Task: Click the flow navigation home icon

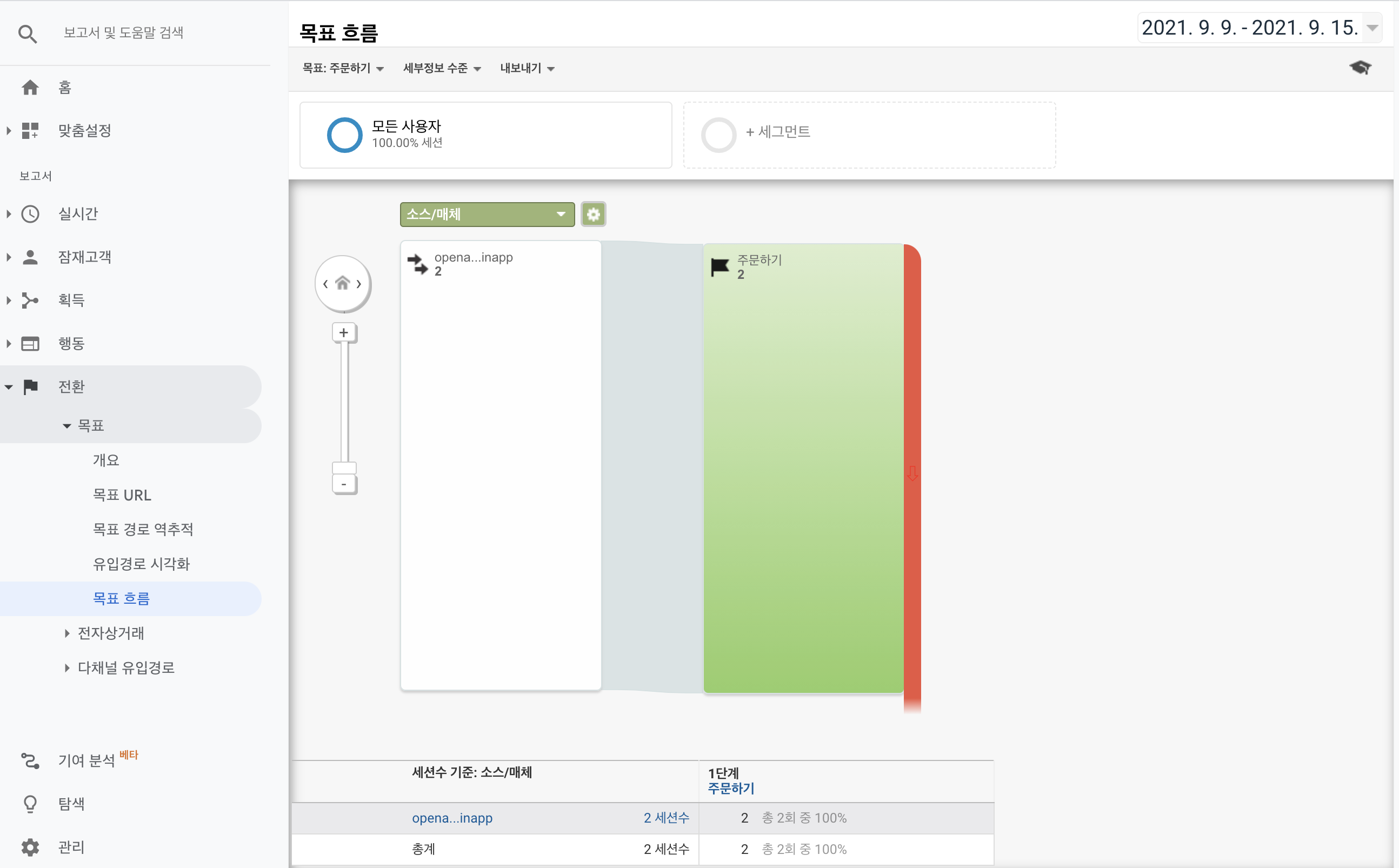Action: tap(343, 283)
